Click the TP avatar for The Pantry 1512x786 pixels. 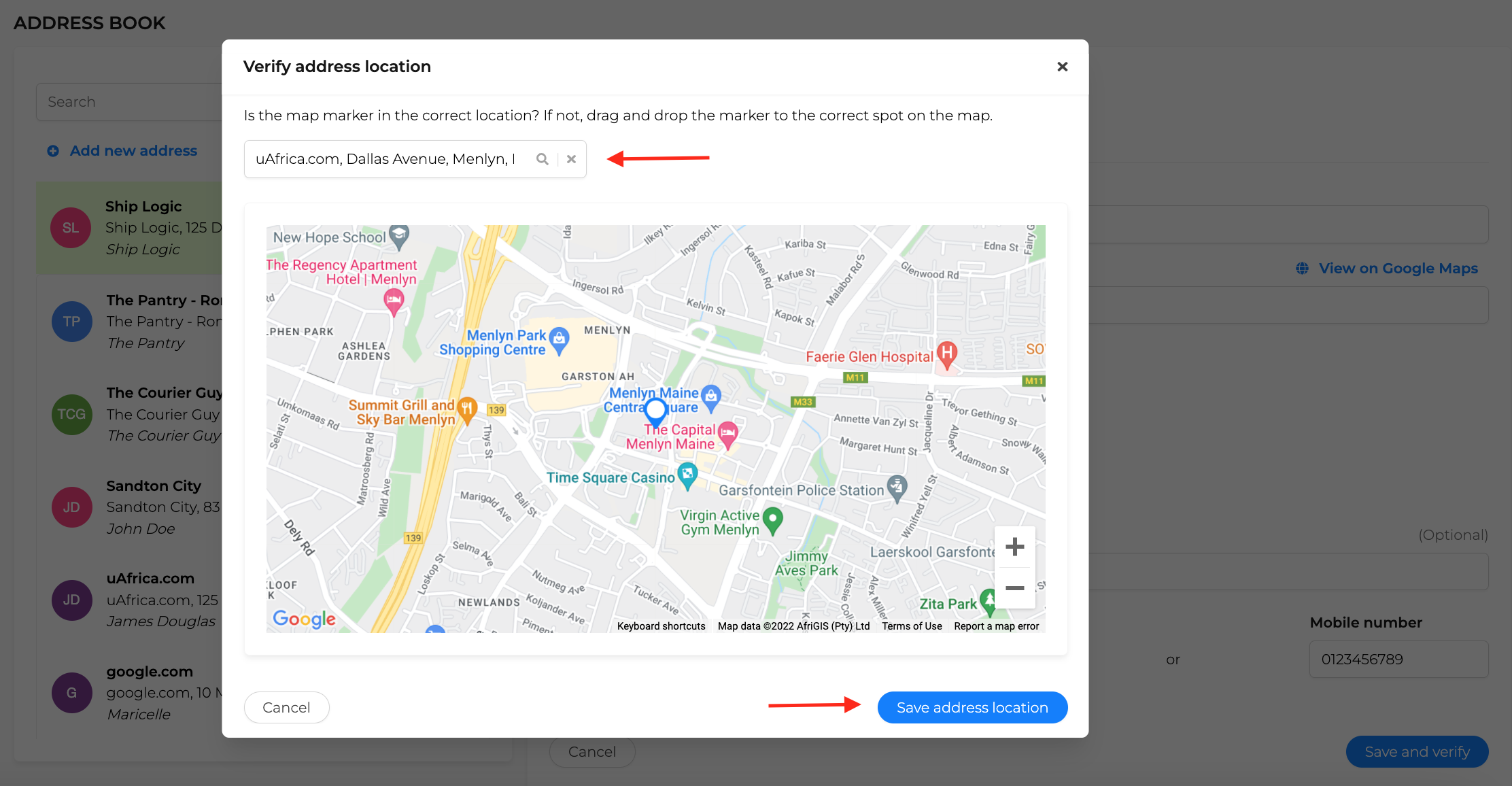click(x=71, y=322)
